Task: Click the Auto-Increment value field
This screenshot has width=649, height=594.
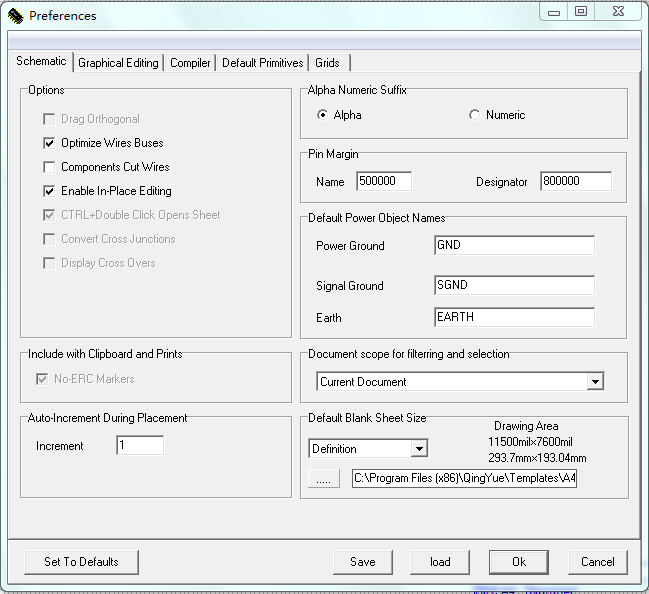Action: click(x=139, y=445)
